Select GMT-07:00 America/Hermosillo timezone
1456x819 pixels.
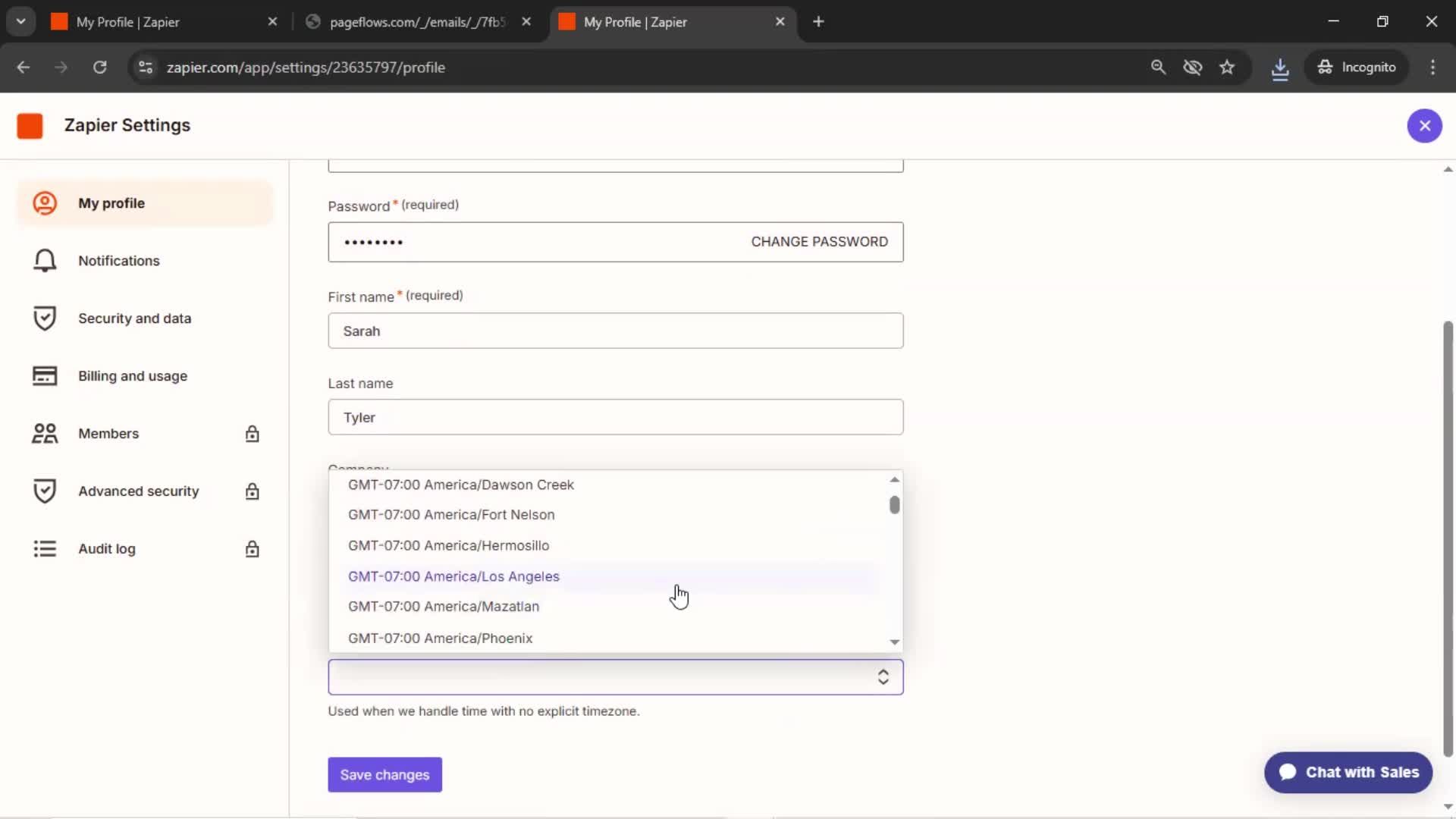(608, 546)
